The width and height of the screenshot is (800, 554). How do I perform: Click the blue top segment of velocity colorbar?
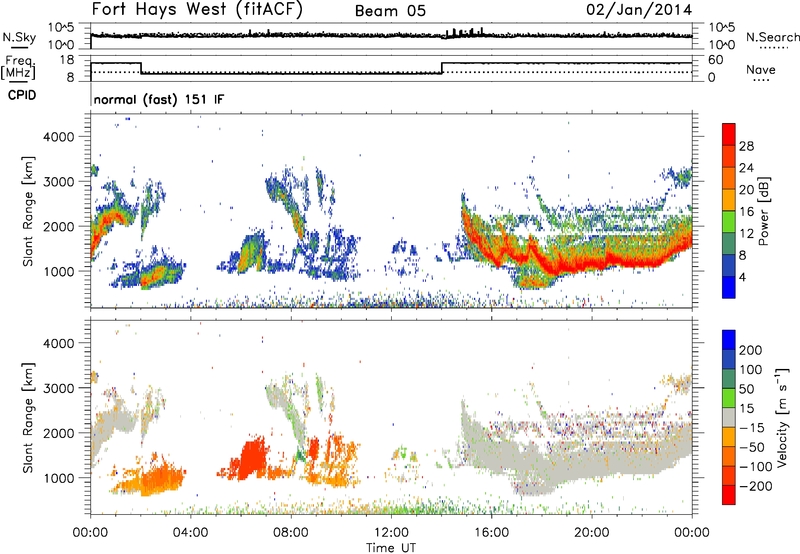[x=729, y=340]
